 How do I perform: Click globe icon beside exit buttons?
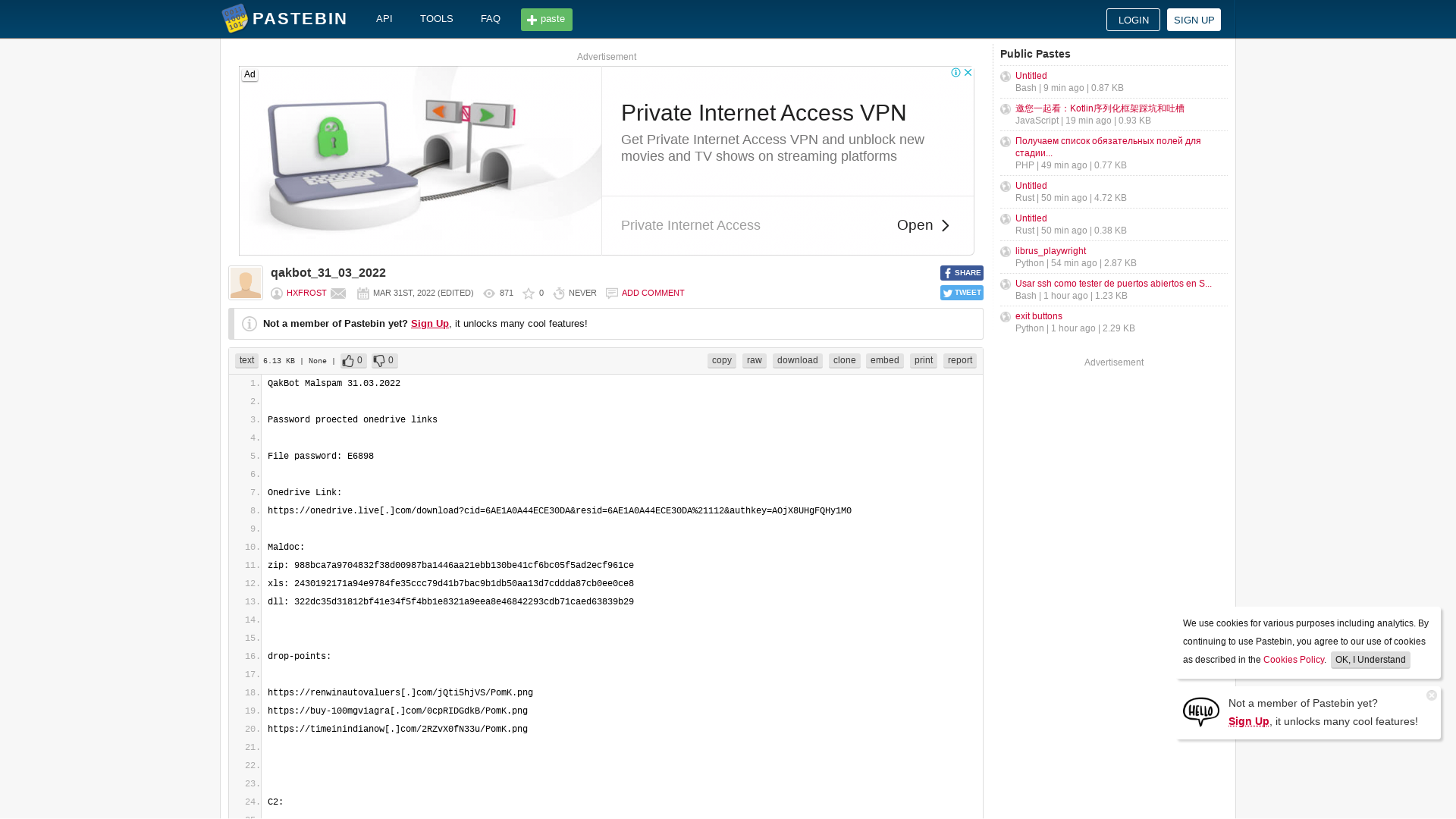click(1006, 317)
